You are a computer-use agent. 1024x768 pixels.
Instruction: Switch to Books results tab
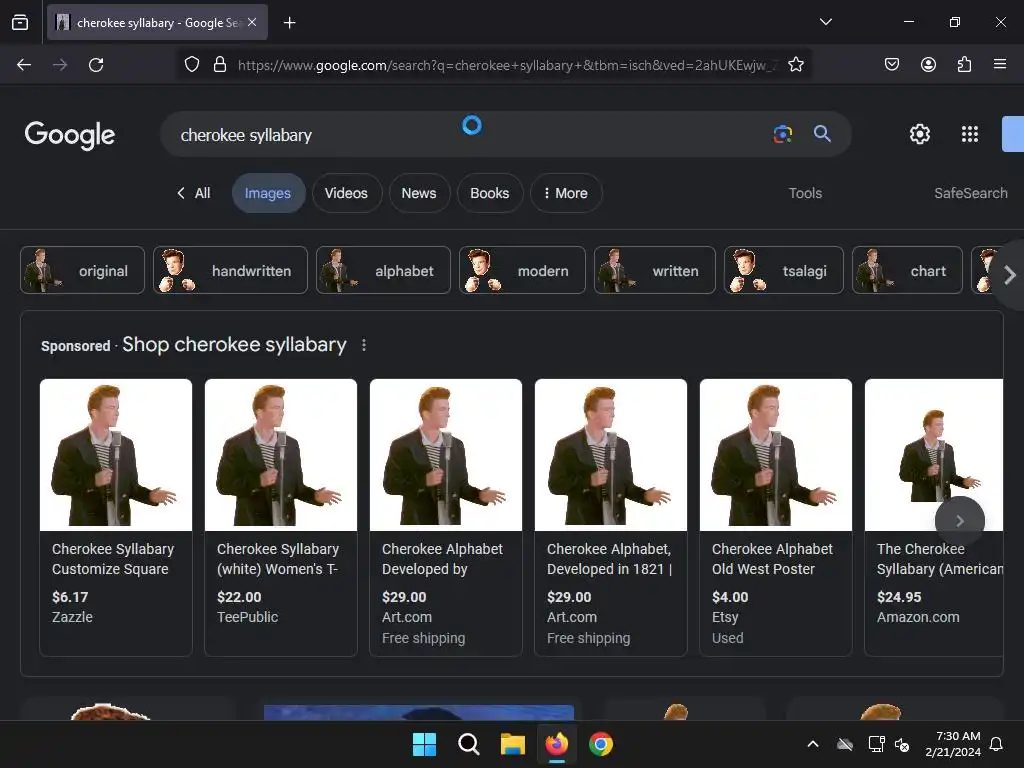tap(490, 193)
